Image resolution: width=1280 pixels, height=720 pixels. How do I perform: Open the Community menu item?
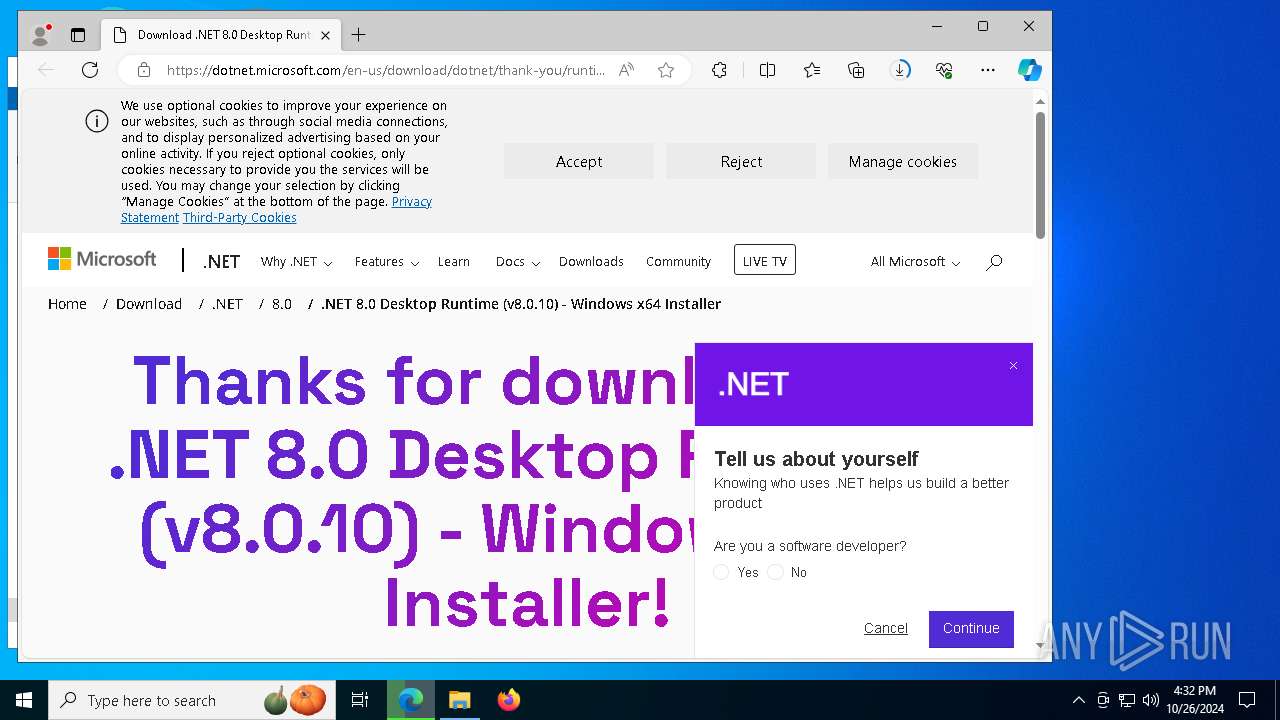(678, 261)
